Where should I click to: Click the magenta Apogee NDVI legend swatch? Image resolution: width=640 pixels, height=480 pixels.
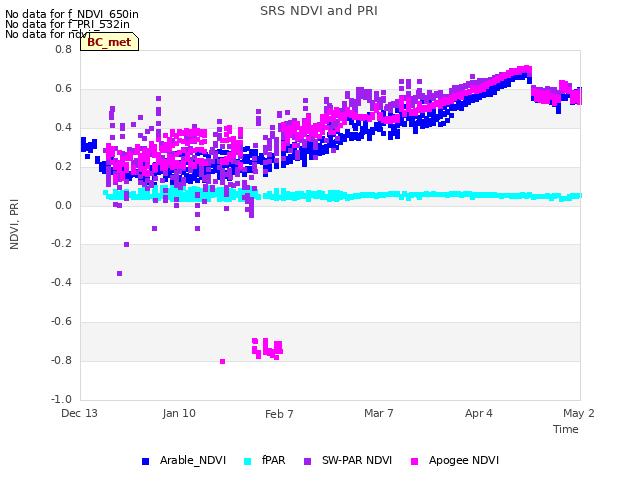click(414, 461)
